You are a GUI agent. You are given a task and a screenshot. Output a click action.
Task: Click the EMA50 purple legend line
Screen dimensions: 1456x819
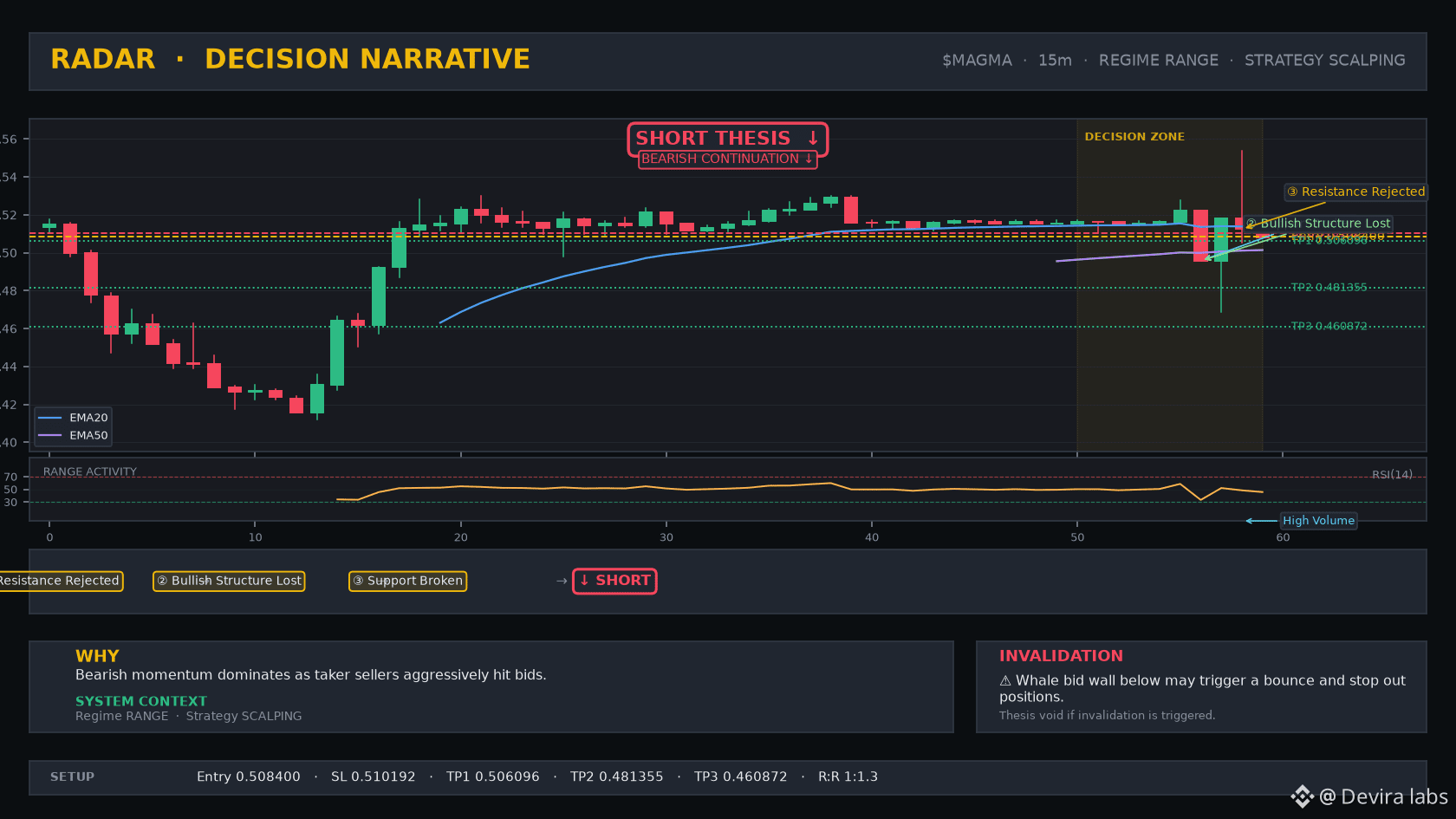50,435
